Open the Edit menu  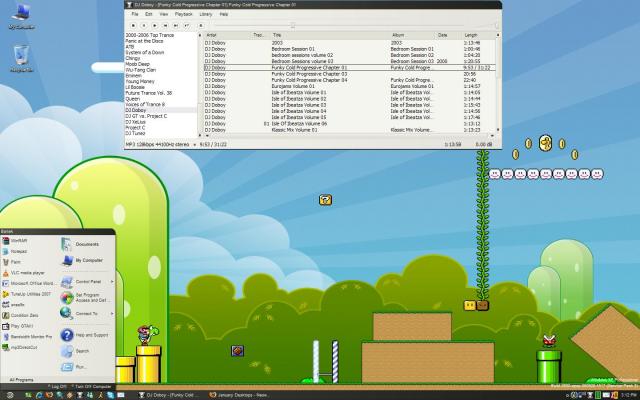tap(149, 14)
